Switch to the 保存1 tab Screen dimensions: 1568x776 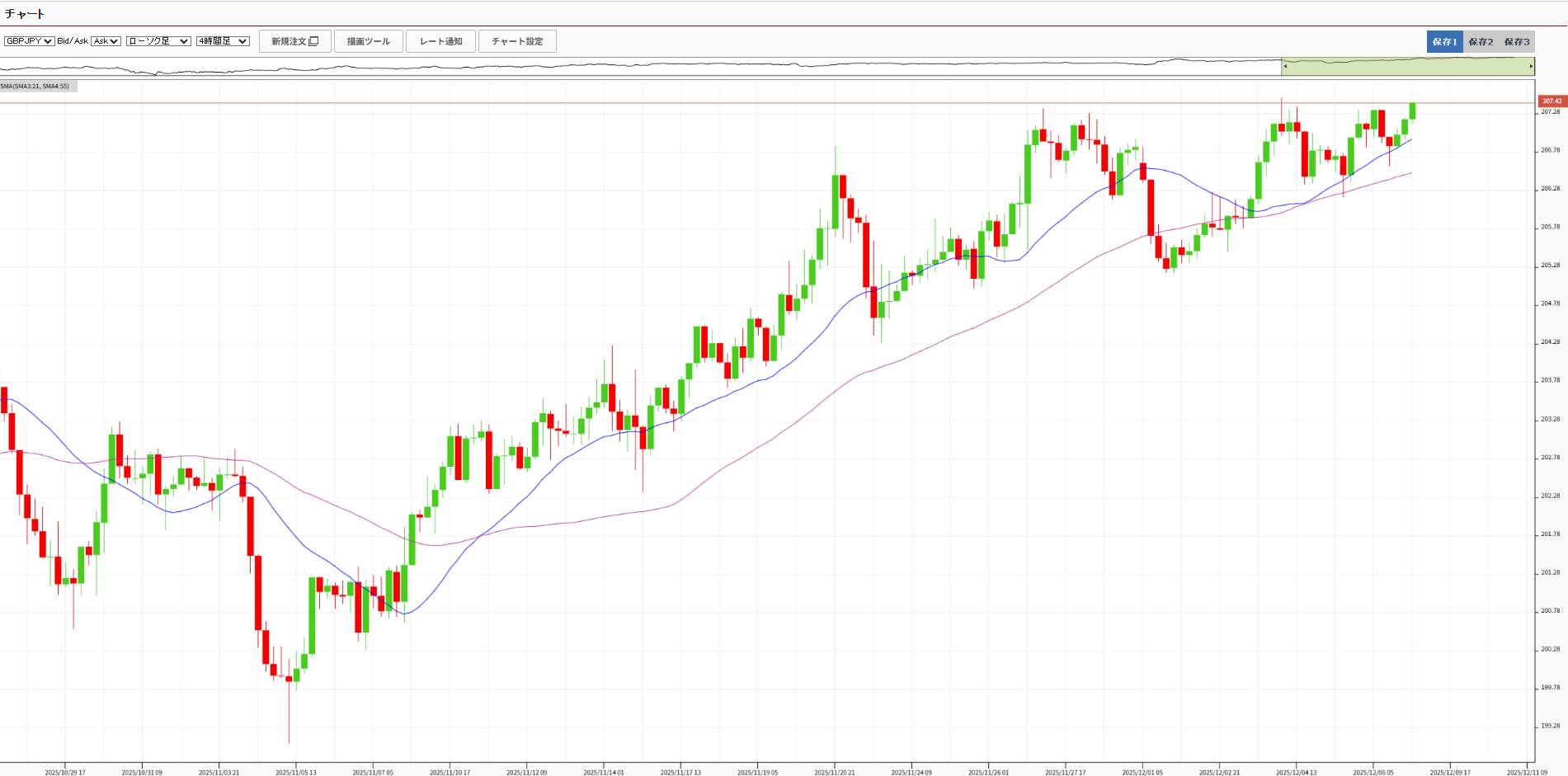tap(1444, 42)
